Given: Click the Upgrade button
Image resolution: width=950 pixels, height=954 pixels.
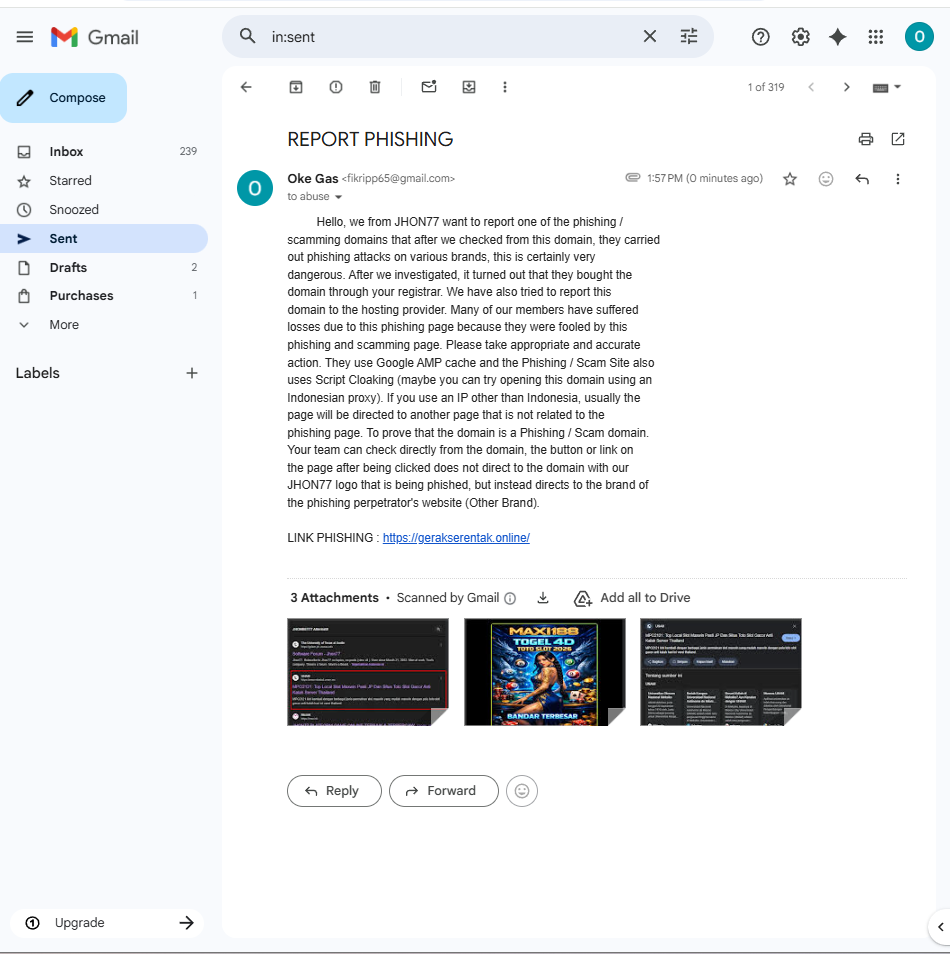Looking at the screenshot, I should coord(107,923).
